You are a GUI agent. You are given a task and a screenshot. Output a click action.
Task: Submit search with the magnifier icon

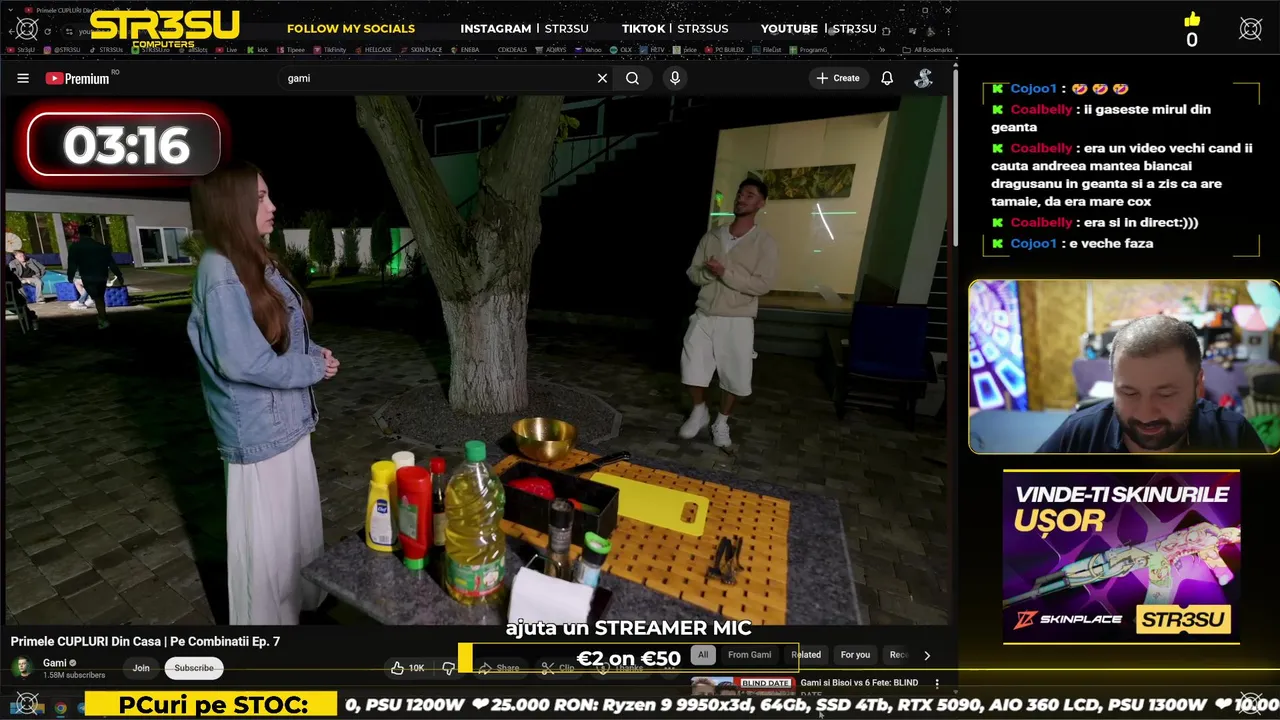(x=632, y=78)
